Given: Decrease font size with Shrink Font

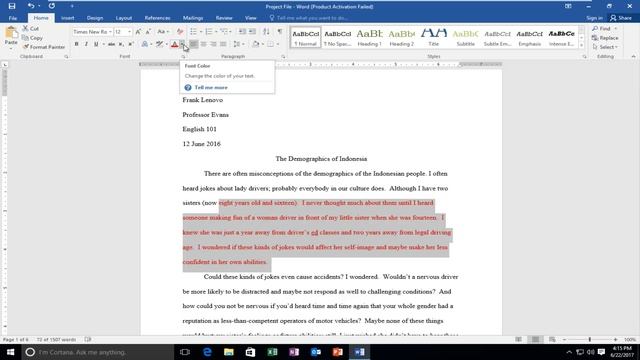Looking at the screenshot, I should coord(148,32).
